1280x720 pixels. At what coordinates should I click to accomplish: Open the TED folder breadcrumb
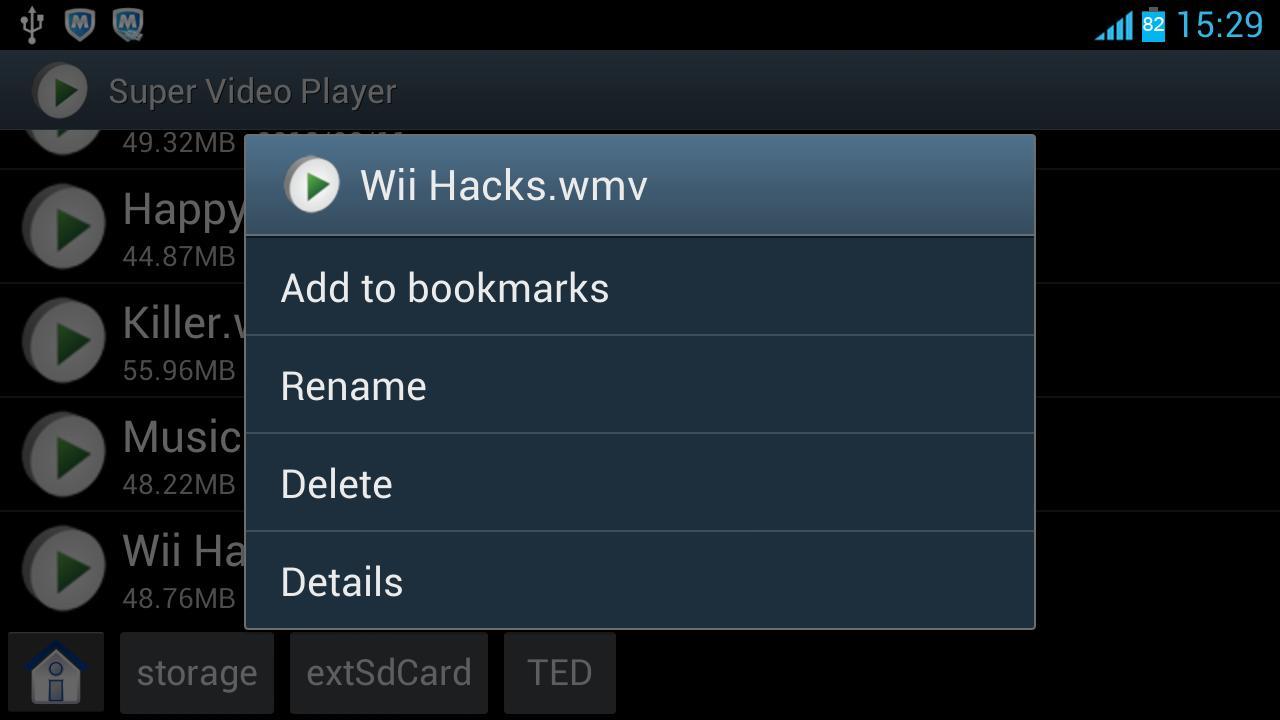point(560,672)
